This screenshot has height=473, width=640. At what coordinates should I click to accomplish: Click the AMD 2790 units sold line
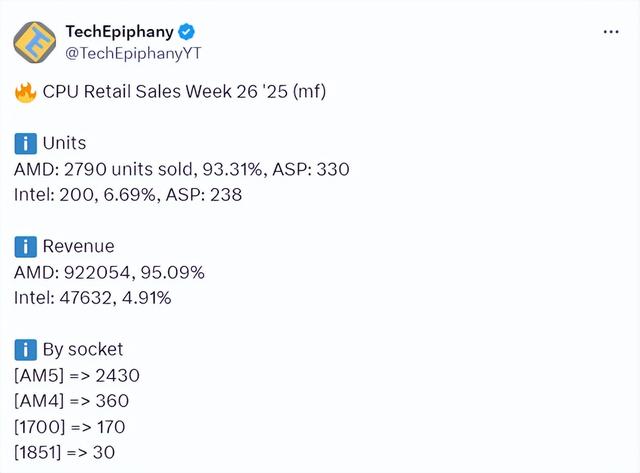tap(181, 169)
